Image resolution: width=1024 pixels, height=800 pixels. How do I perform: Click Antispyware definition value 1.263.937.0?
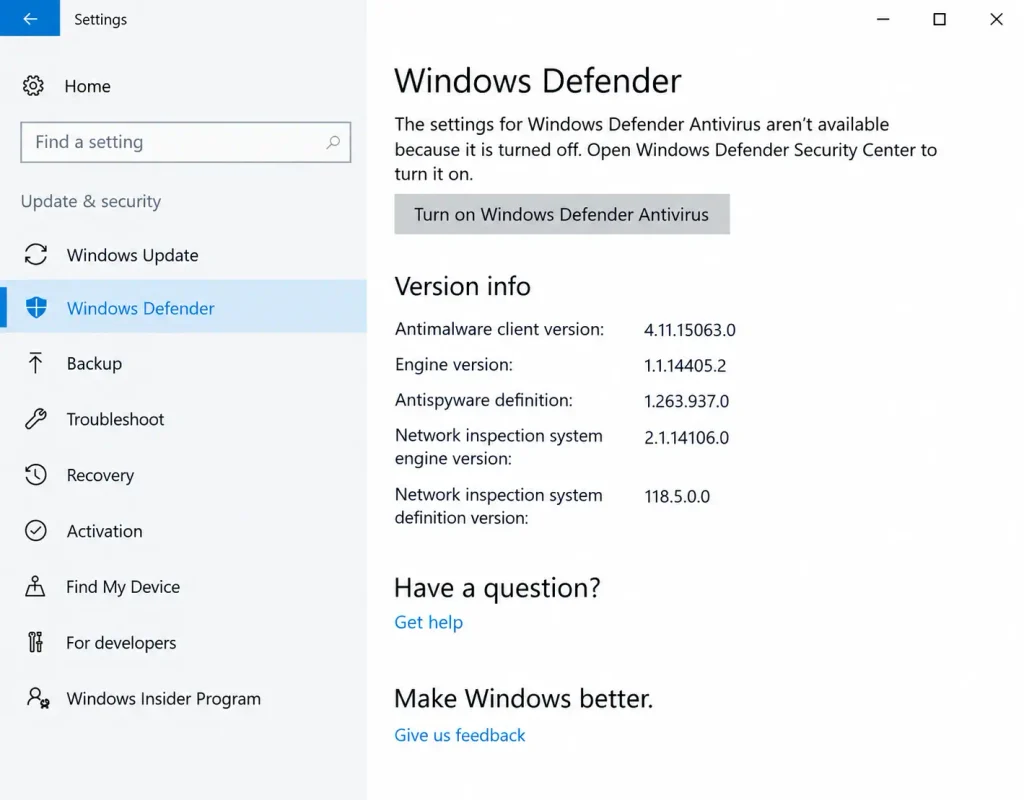click(686, 401)
